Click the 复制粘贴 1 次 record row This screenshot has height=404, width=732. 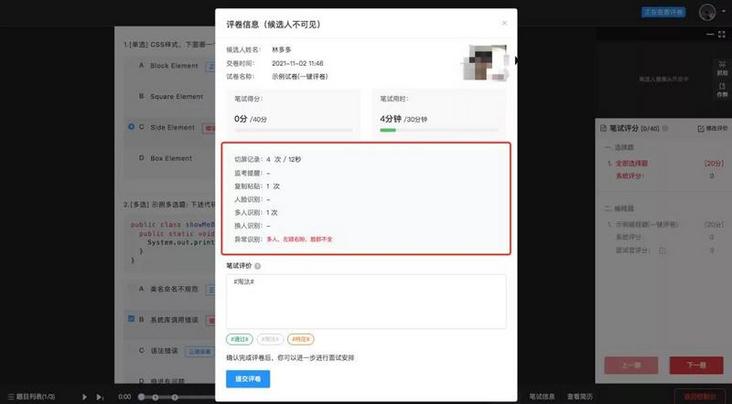pos(257,186)
